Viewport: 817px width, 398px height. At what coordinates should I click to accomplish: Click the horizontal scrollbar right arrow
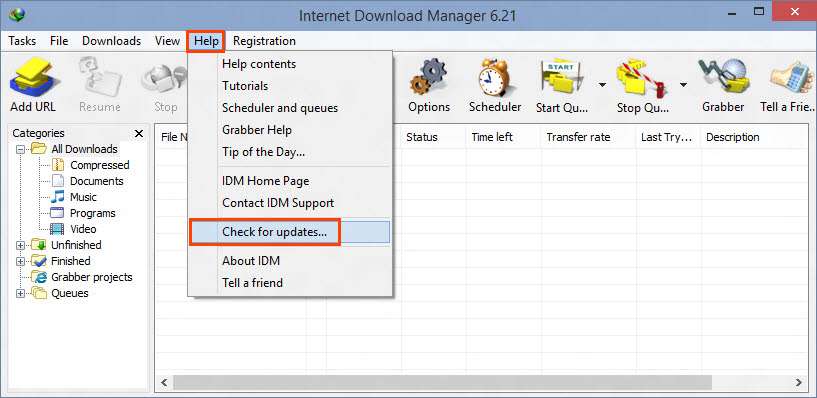[x=799, y=382]
